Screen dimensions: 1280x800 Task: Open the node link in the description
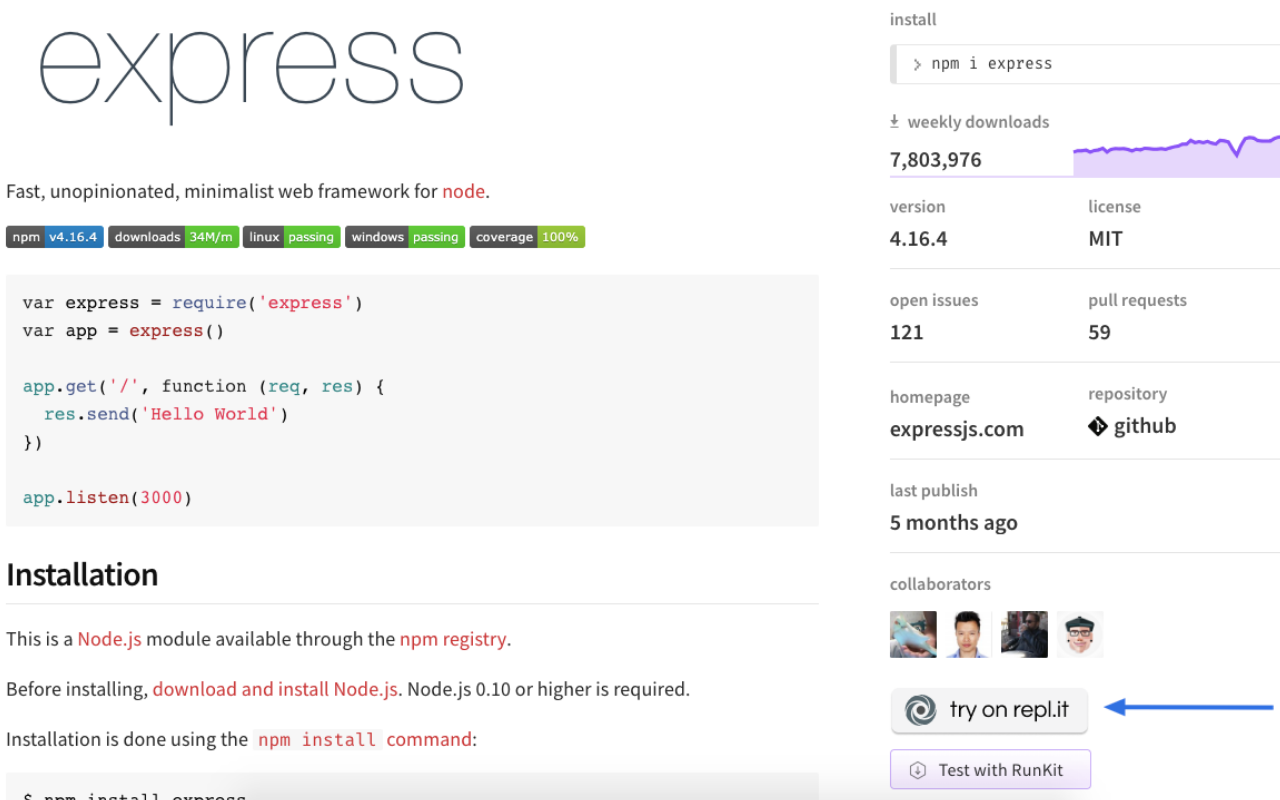[x=463, y=191]
